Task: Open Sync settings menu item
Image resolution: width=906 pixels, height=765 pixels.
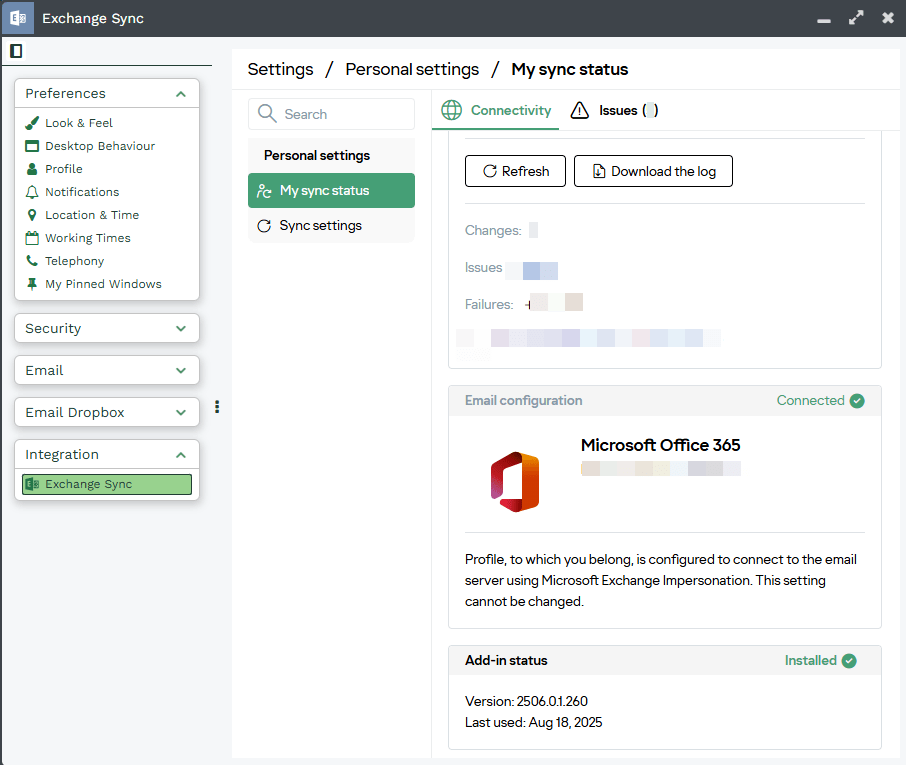Action: (331, 226)
